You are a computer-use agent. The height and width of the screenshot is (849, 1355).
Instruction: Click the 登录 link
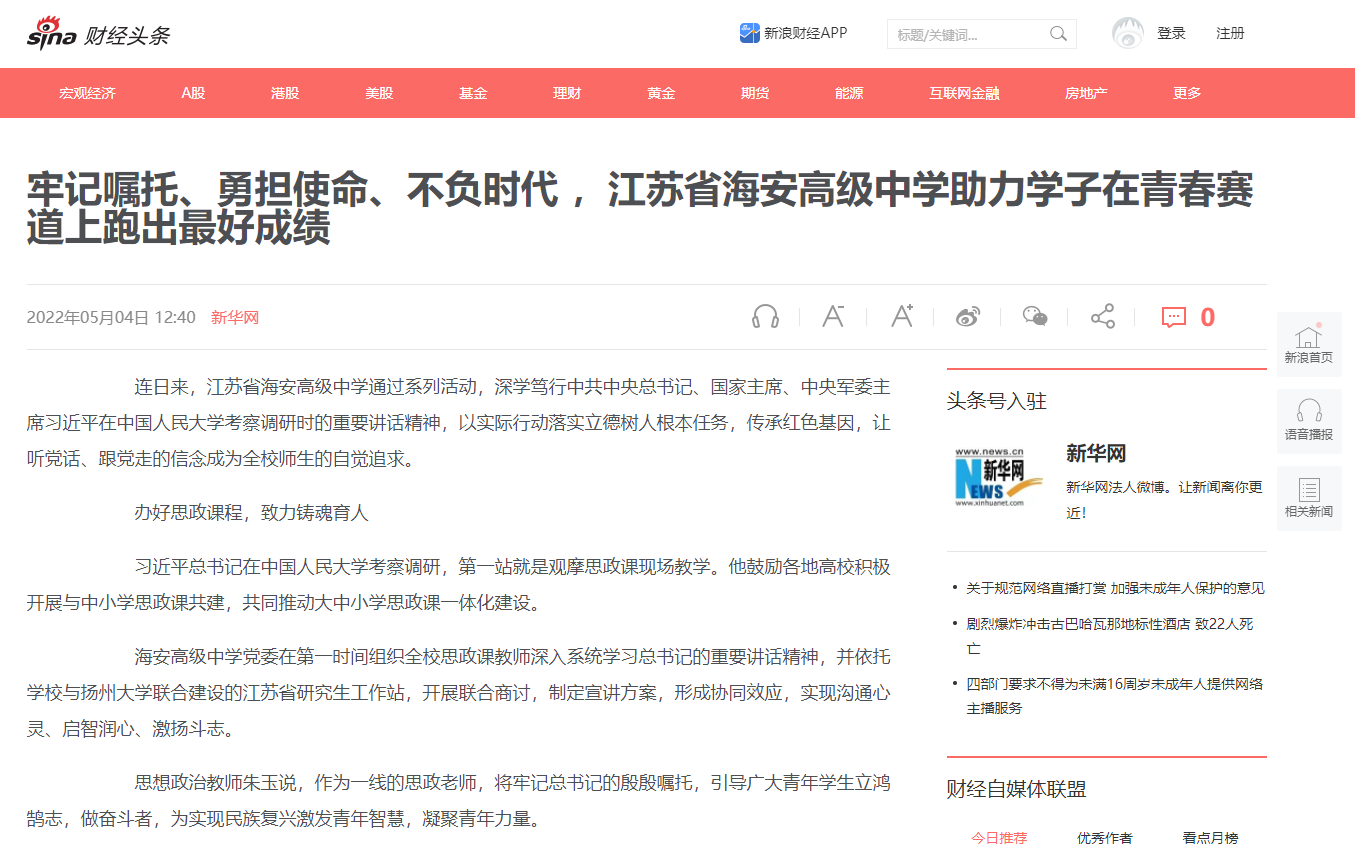tap(1171, 33)
